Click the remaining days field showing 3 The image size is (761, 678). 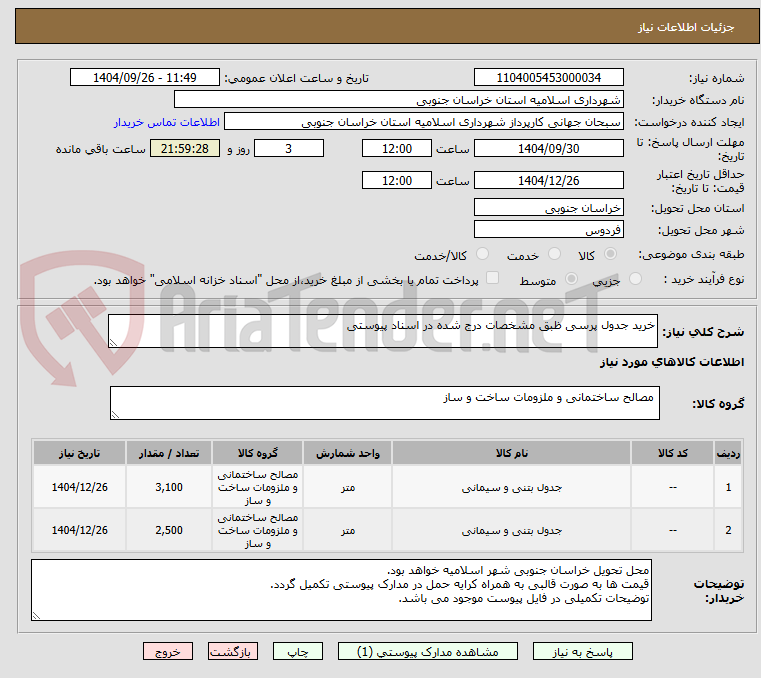tap(289, 149)
